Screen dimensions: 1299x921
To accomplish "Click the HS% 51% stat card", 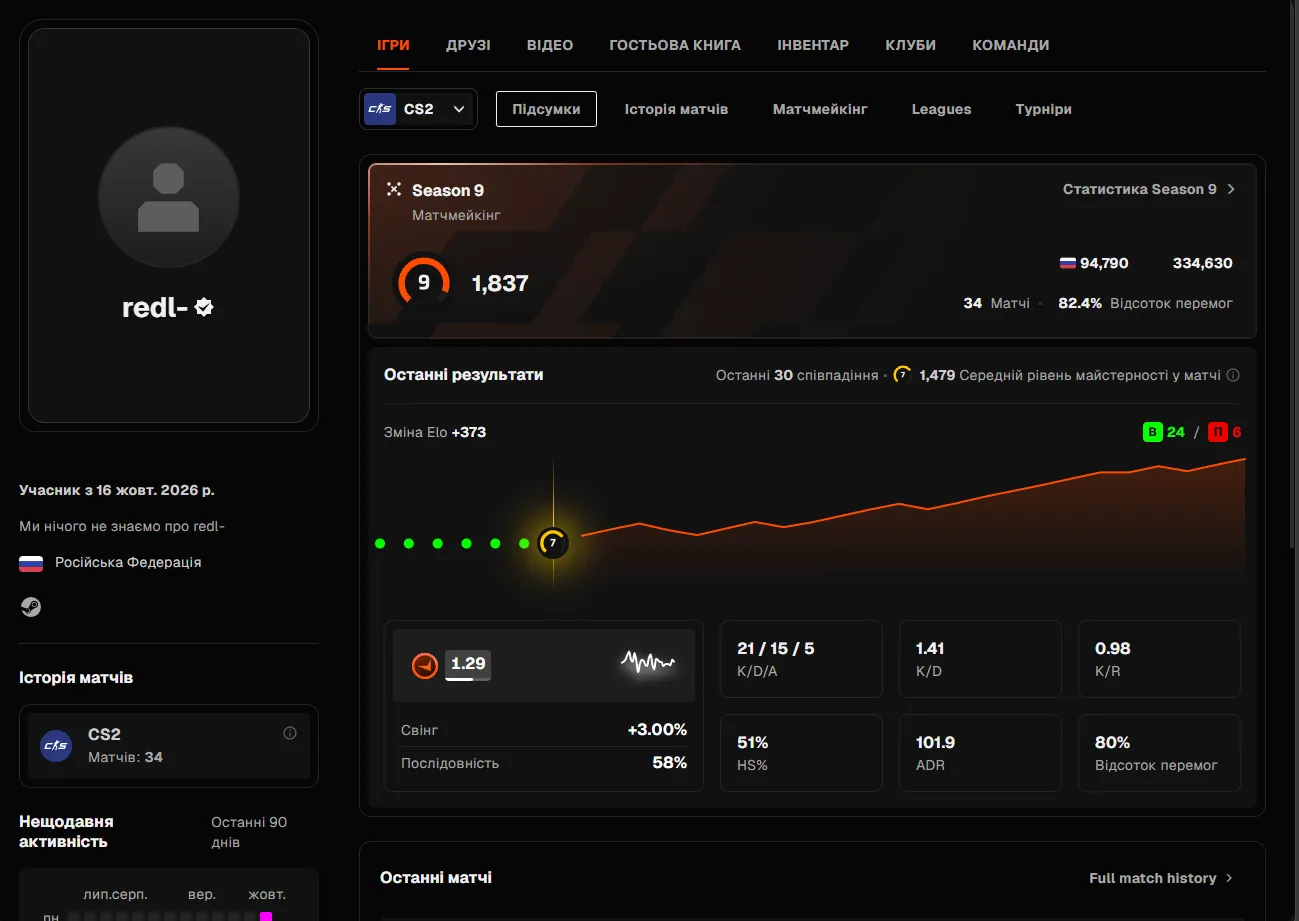I will (801, 753).
